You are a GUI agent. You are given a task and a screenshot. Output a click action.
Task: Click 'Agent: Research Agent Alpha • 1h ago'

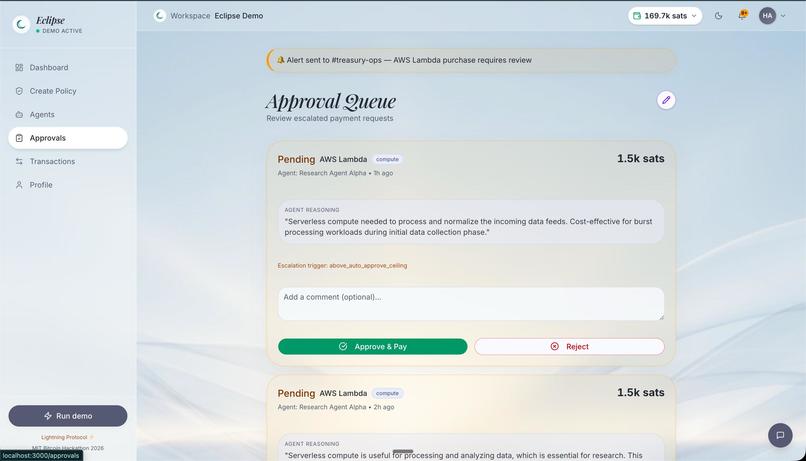(x=335, y=173)
